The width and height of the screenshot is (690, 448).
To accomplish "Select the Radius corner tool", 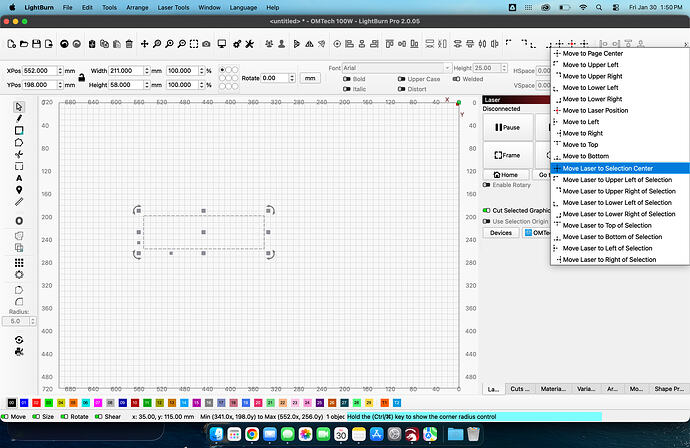I will tap(18, 302).
